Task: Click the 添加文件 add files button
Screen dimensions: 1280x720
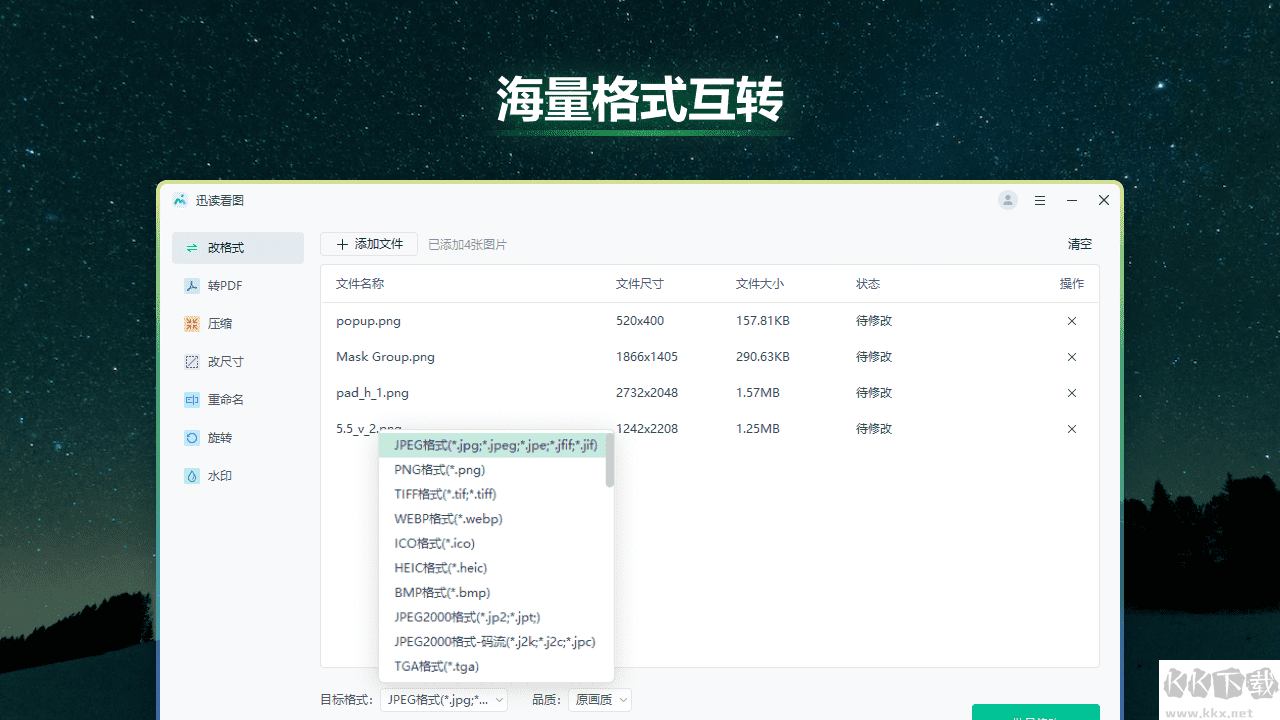Action: pos(368,243)
